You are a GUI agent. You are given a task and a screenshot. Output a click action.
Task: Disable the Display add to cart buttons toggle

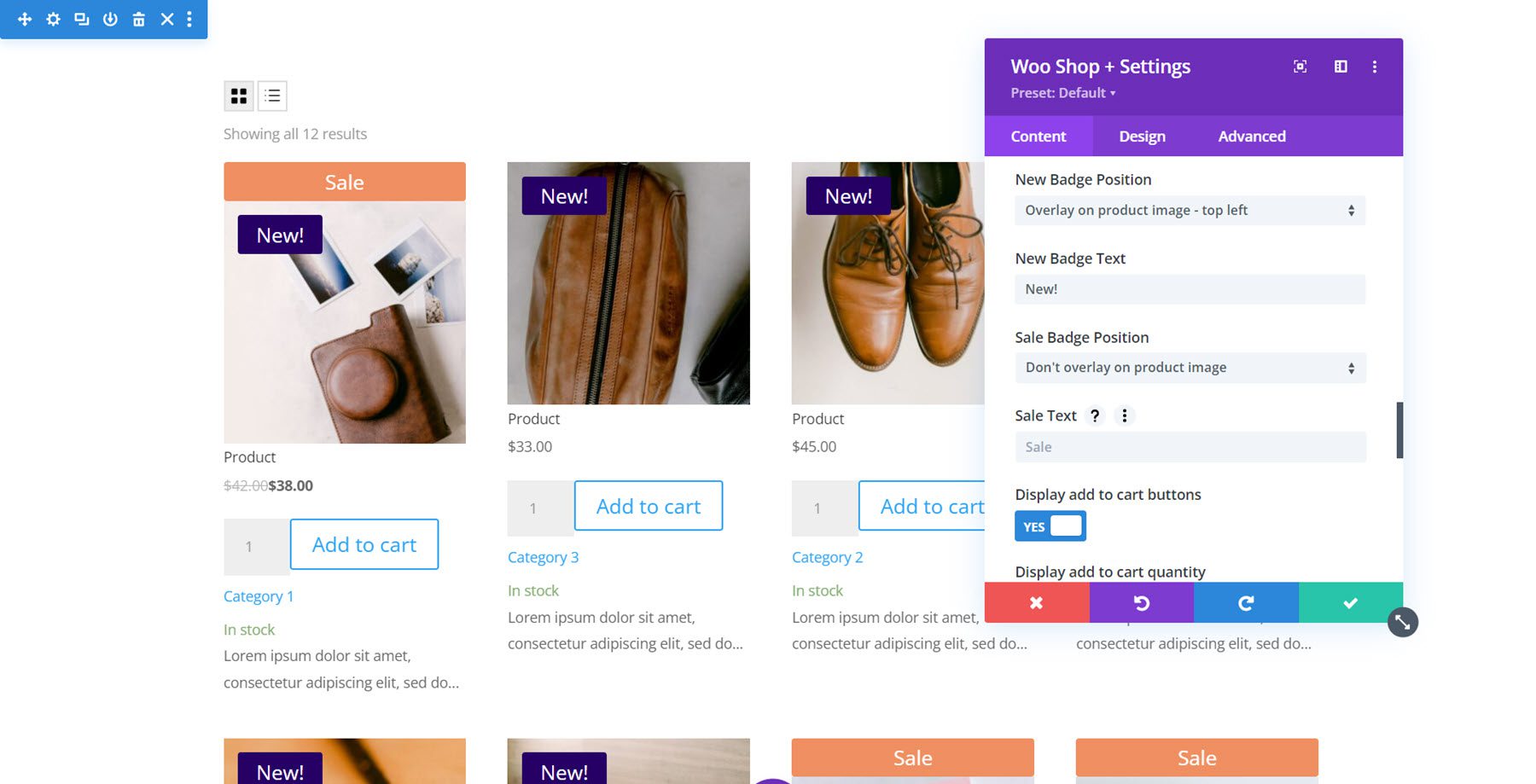(1050, 526)
